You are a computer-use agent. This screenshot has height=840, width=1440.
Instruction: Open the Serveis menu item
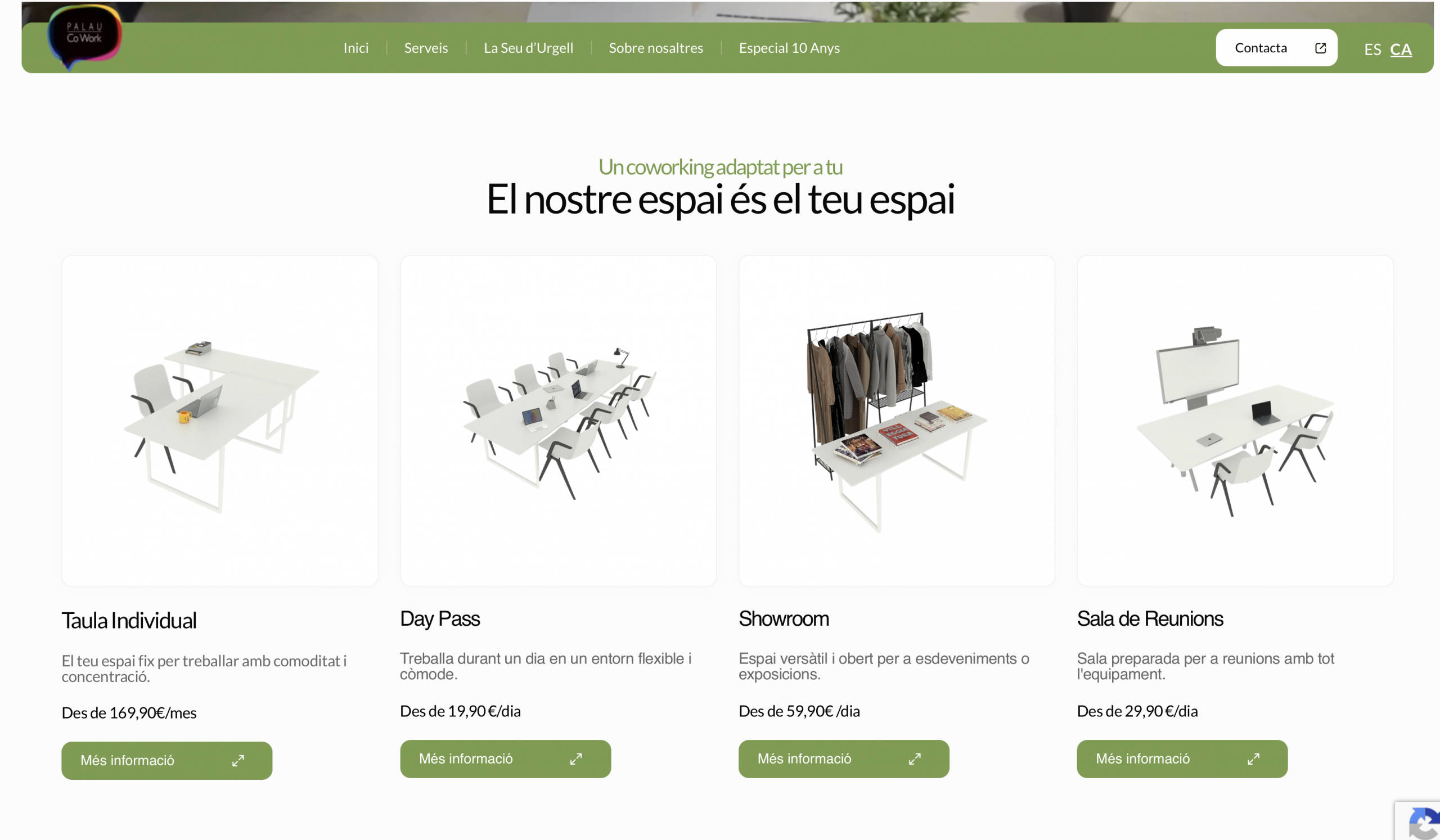coord(426,48)
